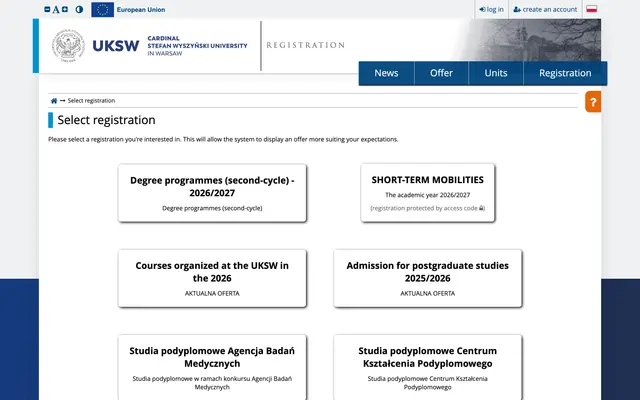Open create an account link
The height and width of the screenshot is (400, 640).
(x=545, y=9)
